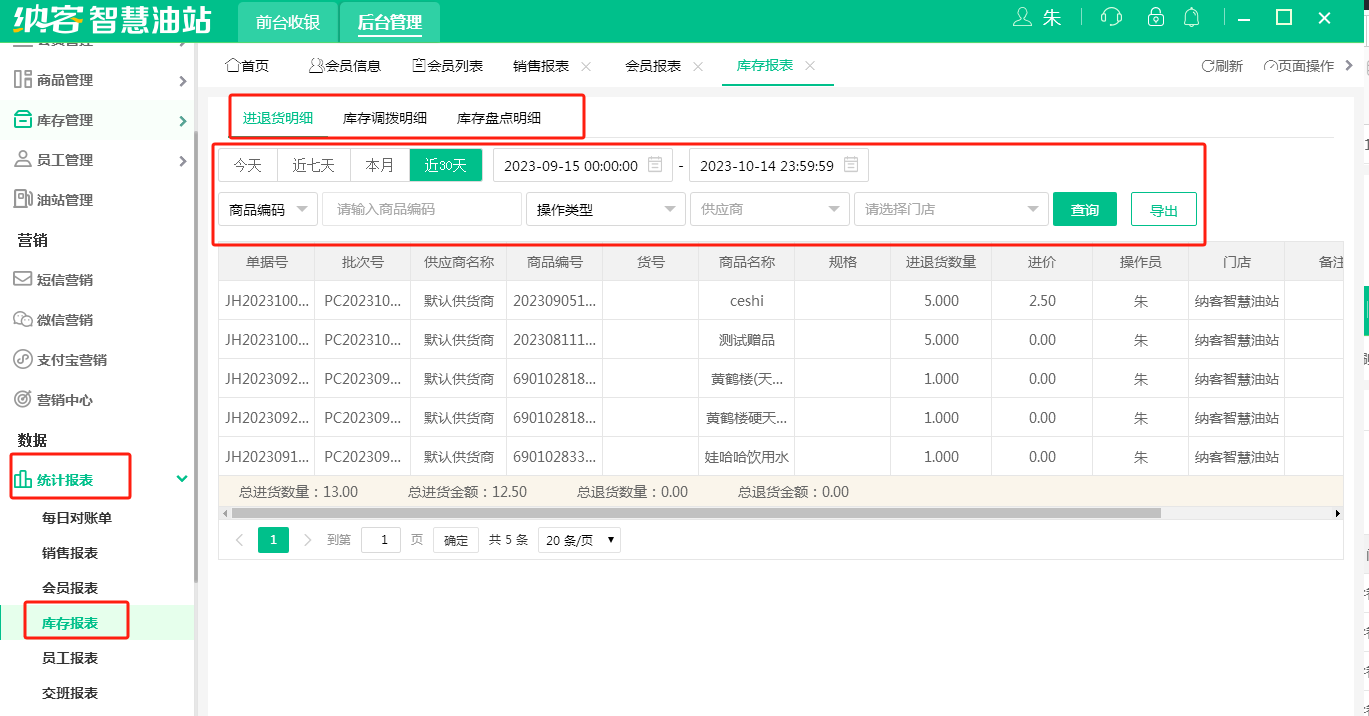
Task: Open the notification bell
Action: click(1191, 18)
